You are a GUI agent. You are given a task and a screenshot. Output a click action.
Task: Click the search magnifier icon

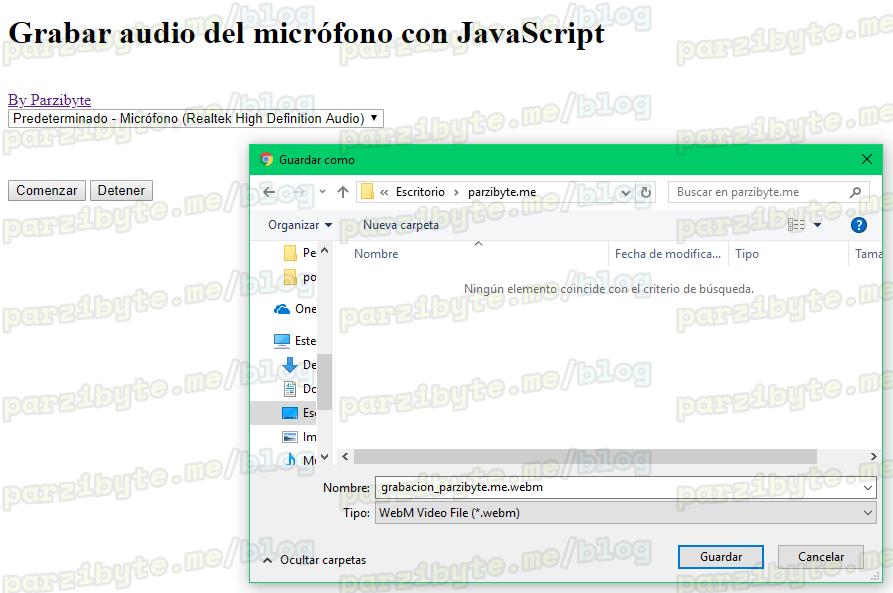click(855, 193)
